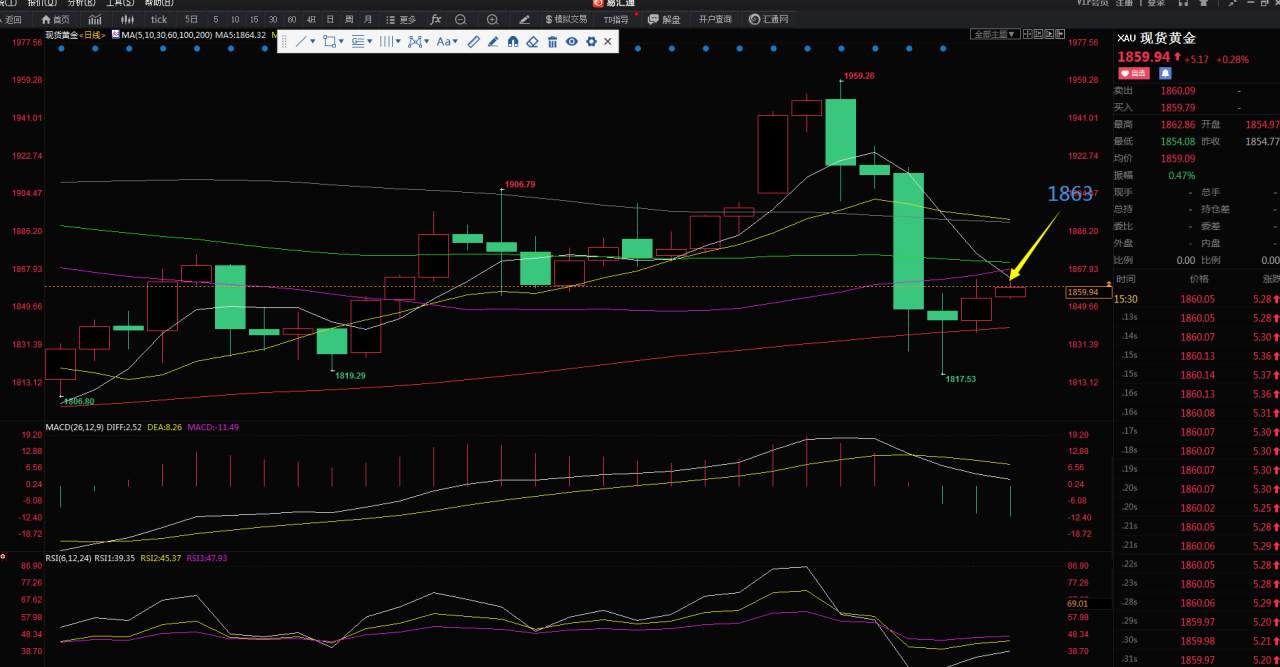Select the 10-minute period
Viewport: 1280px width, 667px height.
point(234,19)
